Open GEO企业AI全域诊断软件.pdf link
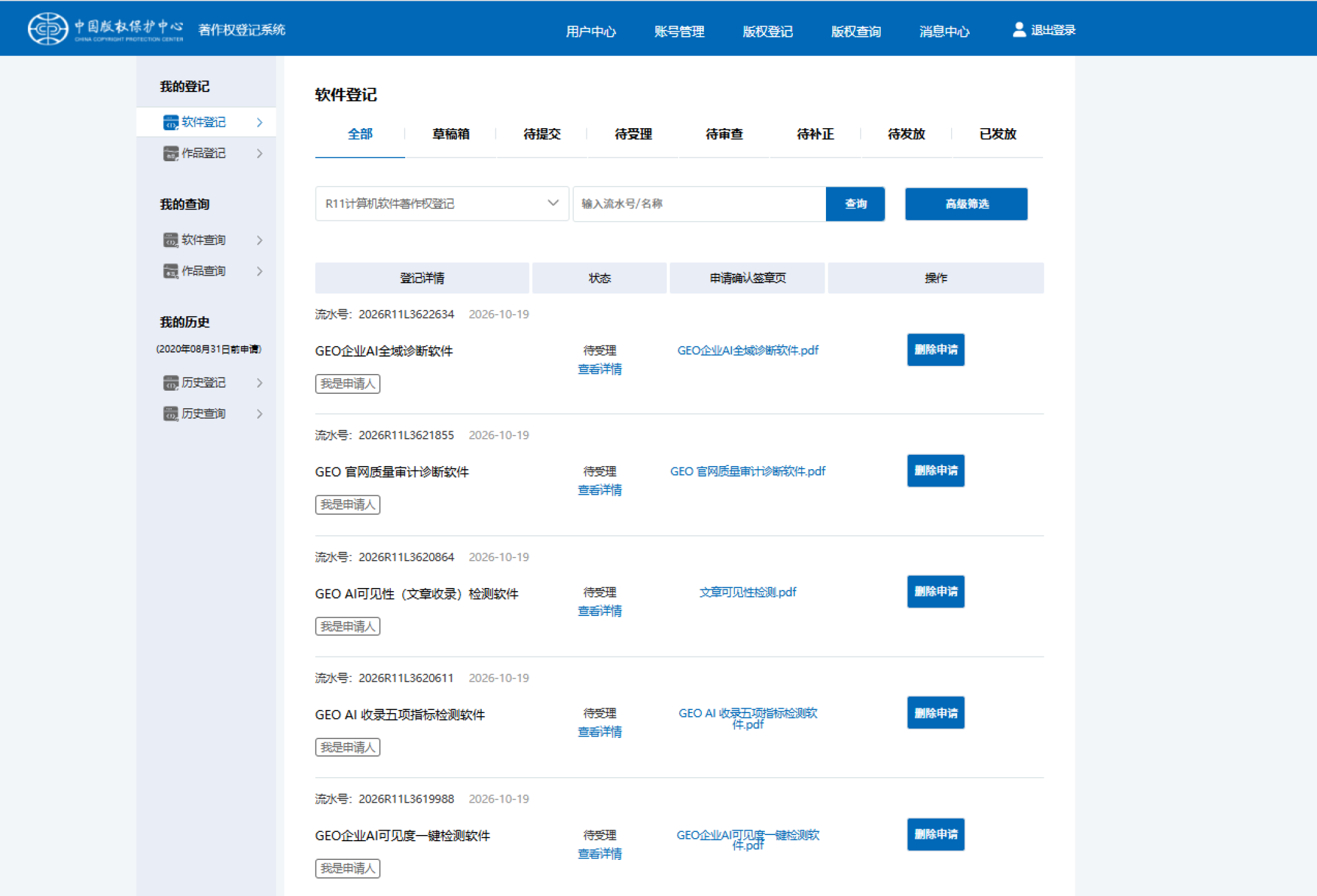 pos(748,350)
